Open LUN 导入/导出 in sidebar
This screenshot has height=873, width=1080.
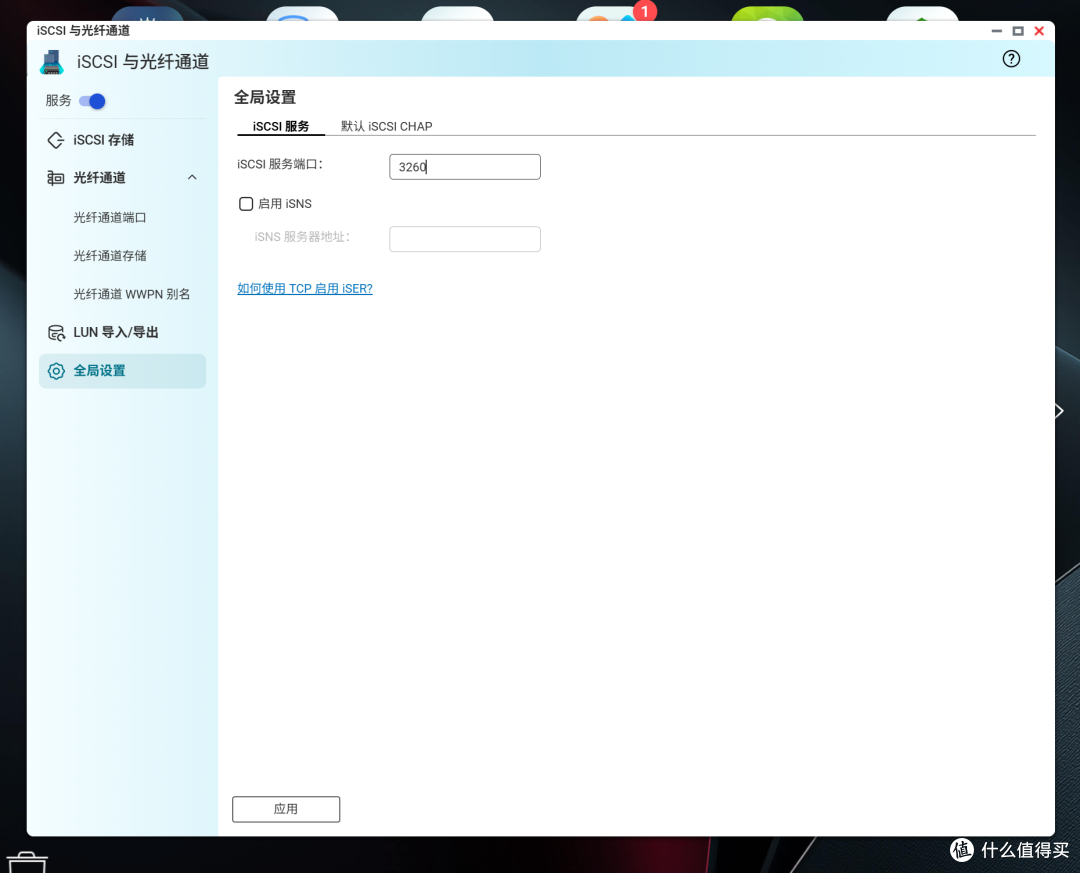tap(116, 332)
